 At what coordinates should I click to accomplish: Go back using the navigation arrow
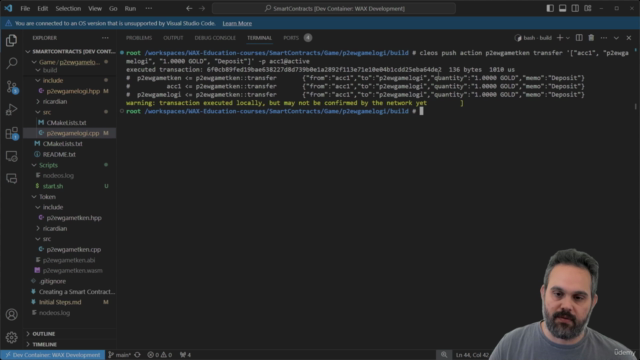(x=189, y=8)
